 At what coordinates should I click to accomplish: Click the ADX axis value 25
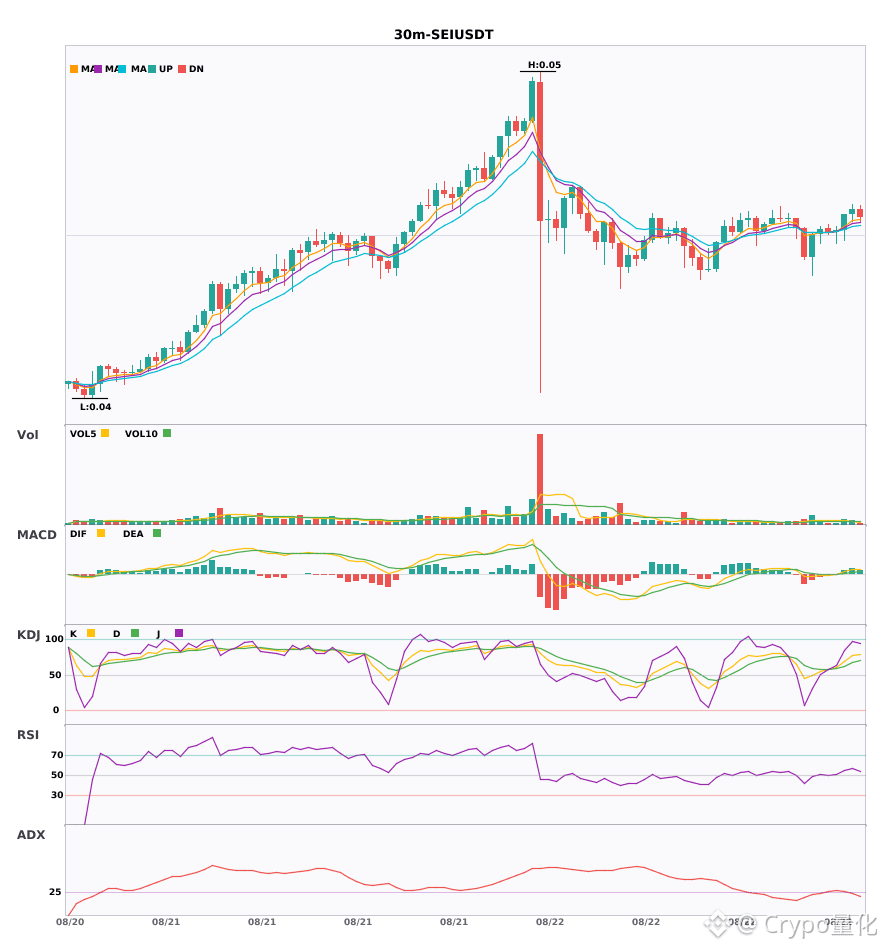pos(55,892)
